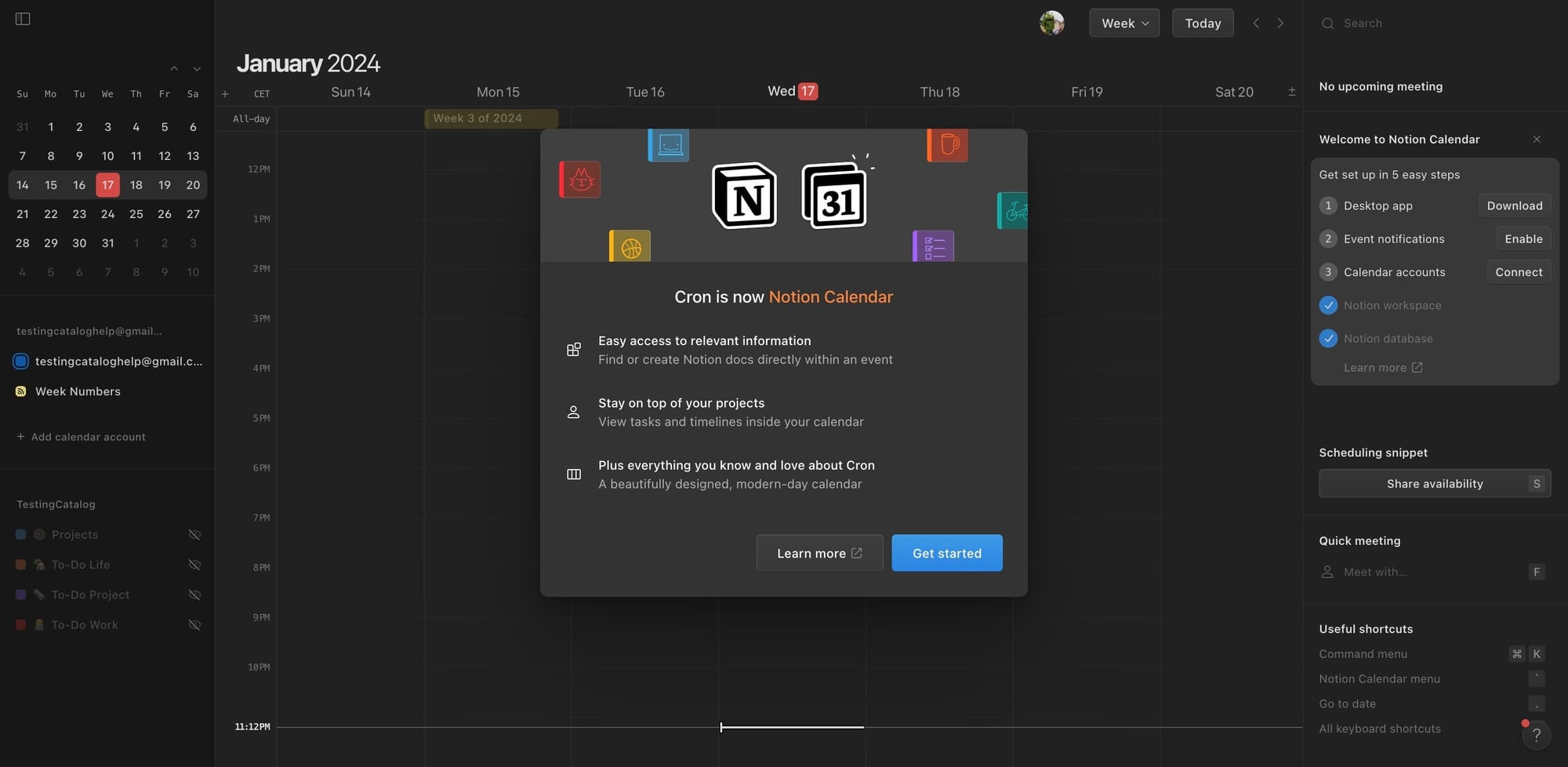
Task: Open the Week 3 of 2024 all-day event
Action: [492, 118]
